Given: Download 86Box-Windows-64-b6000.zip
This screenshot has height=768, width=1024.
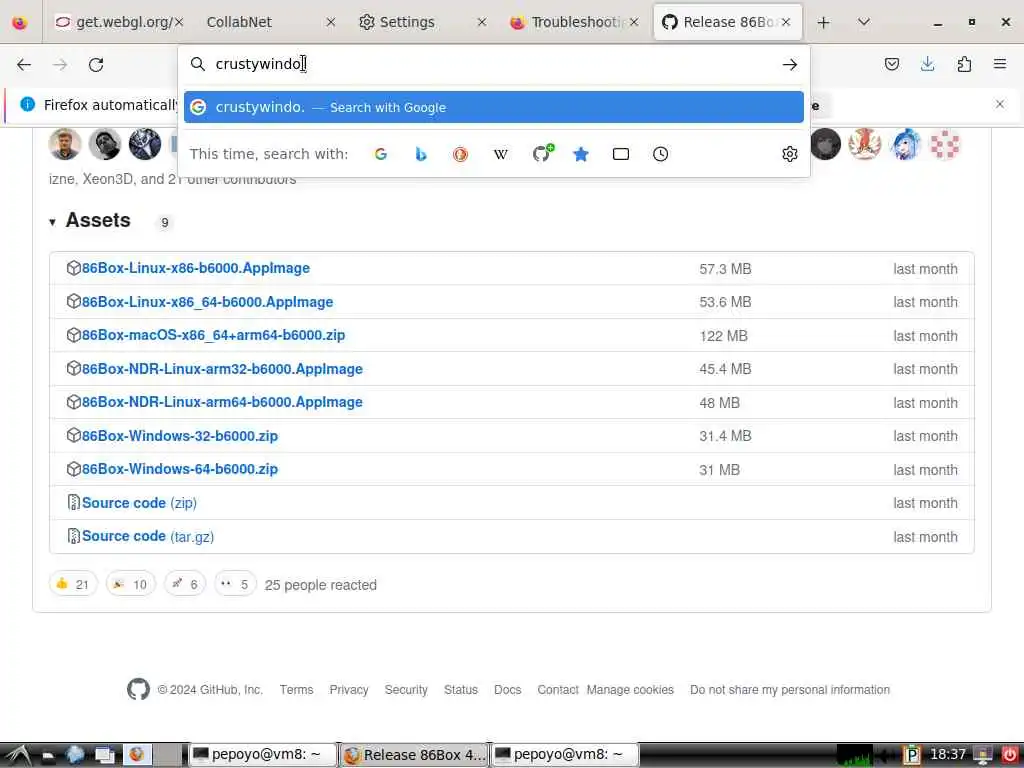Looking at the screenshot, I should [x=180, y=470].
